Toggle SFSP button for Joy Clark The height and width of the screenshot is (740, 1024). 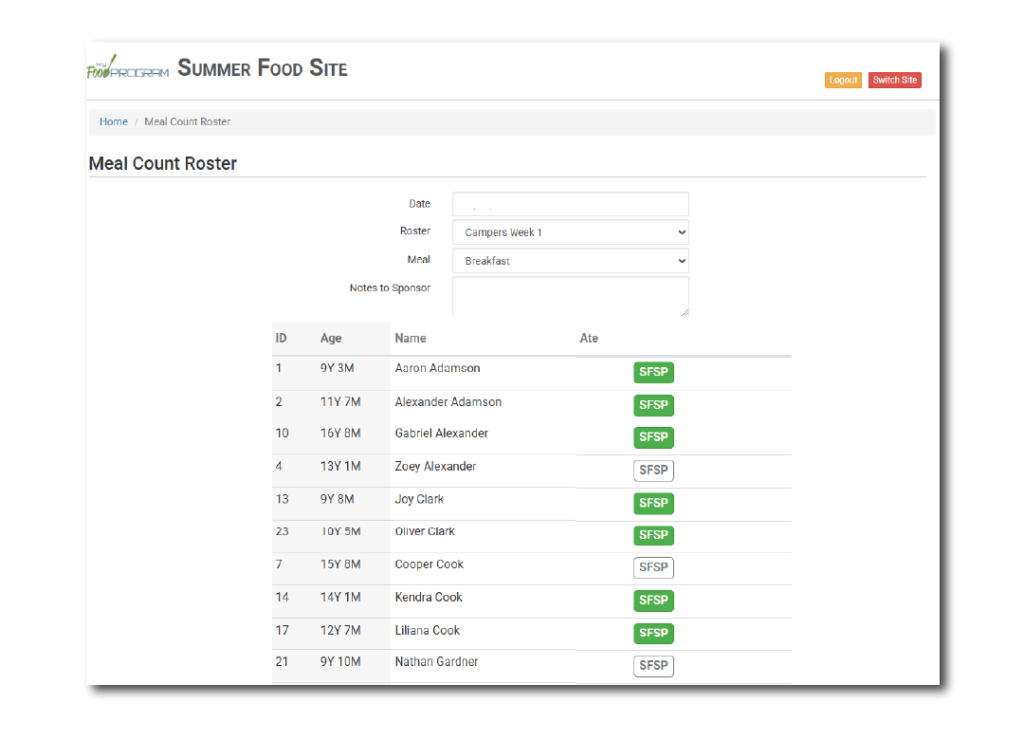pos(653,503)
